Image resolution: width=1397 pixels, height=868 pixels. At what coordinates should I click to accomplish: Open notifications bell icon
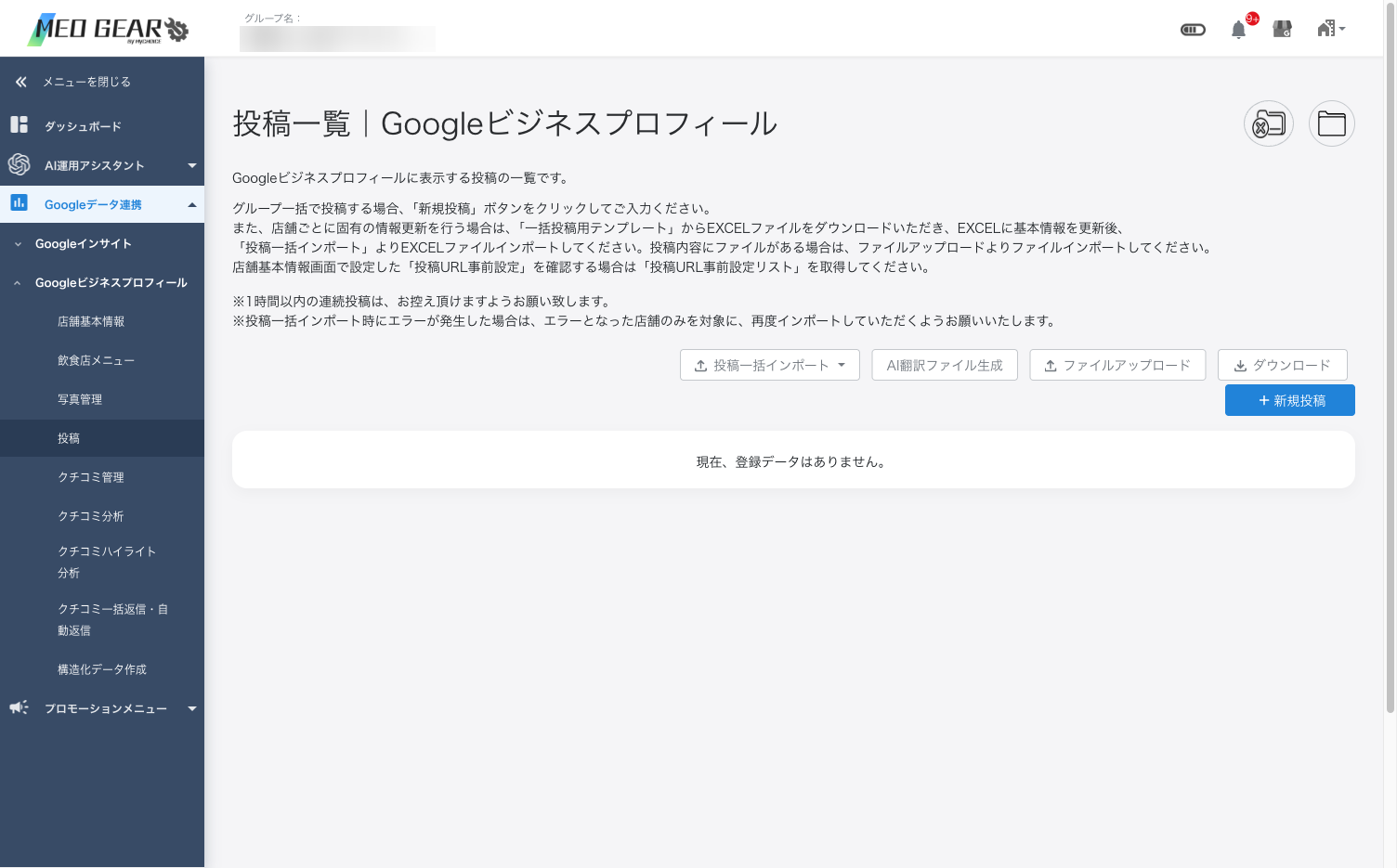click(1238, 30)
